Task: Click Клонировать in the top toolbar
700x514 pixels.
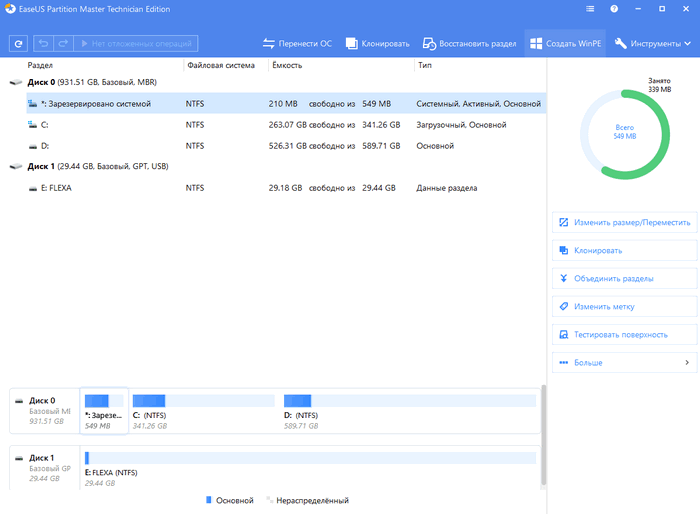Action: 378,44
